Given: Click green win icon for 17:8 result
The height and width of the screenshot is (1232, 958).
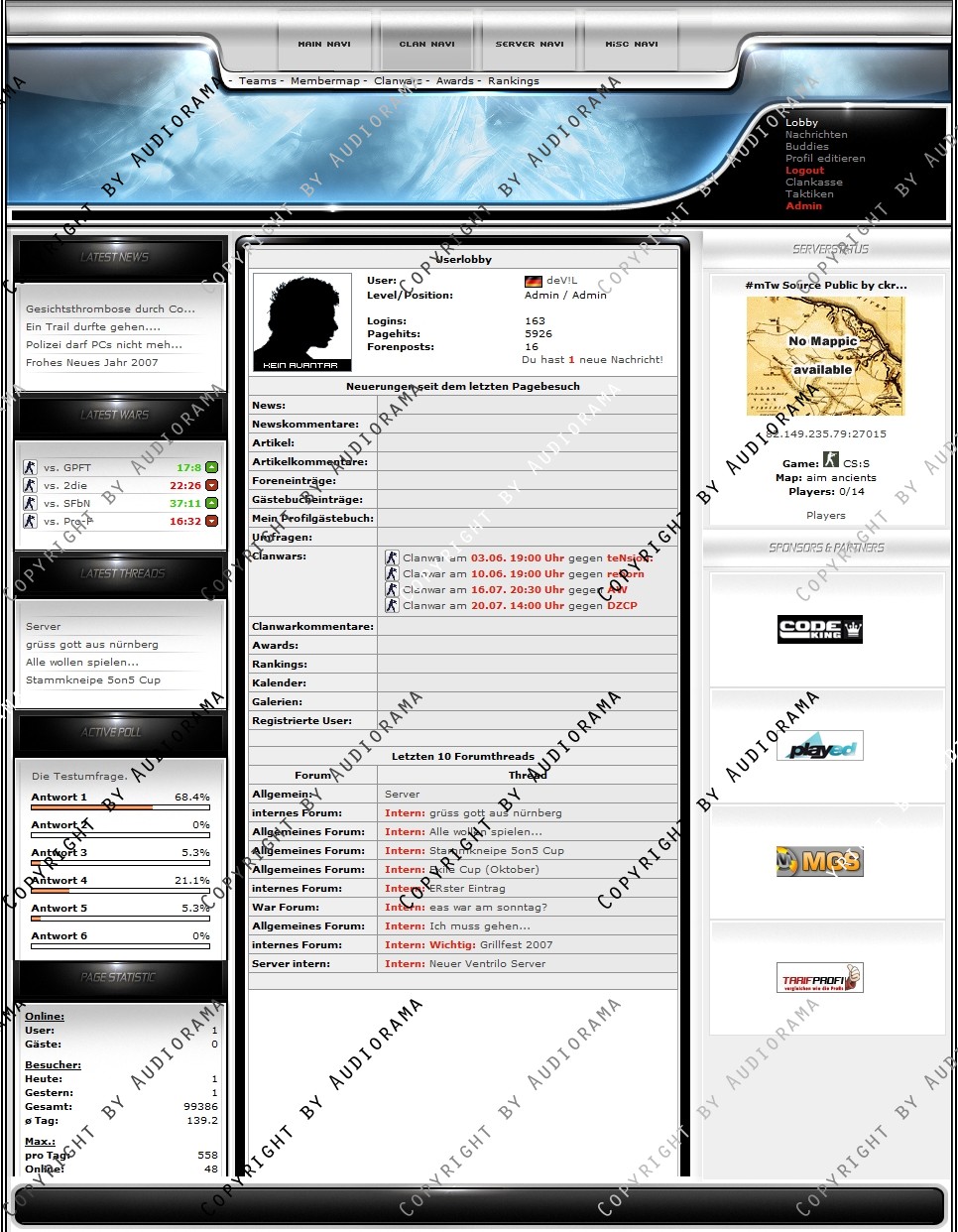Looking at the screenshot, I should click(x=211, y=467).
